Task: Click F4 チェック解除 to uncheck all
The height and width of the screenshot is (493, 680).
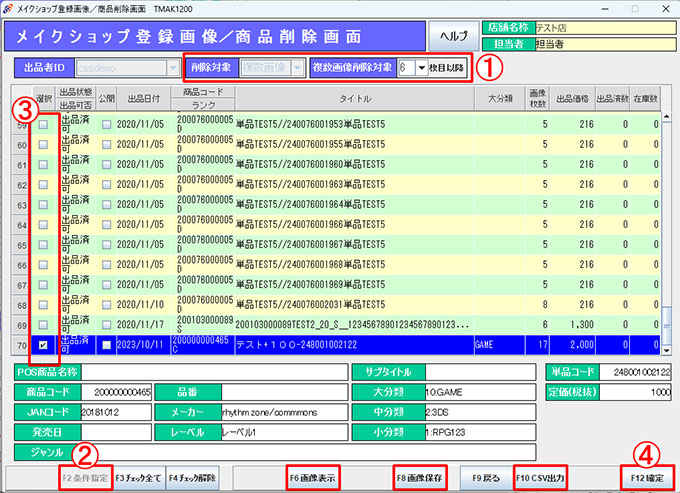Action: point(192,478)
